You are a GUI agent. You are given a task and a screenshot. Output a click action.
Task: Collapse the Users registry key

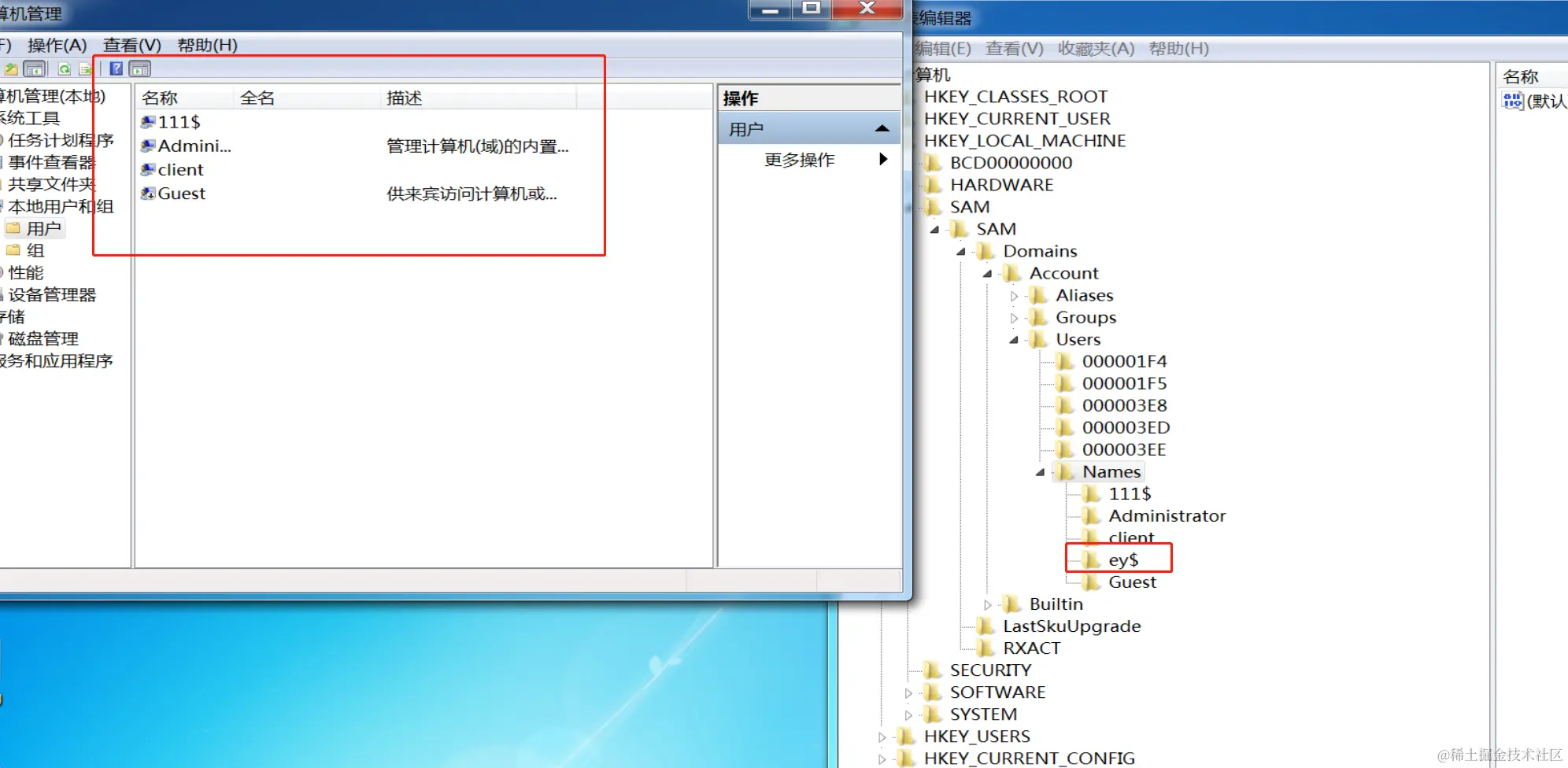coord(1014,340)
